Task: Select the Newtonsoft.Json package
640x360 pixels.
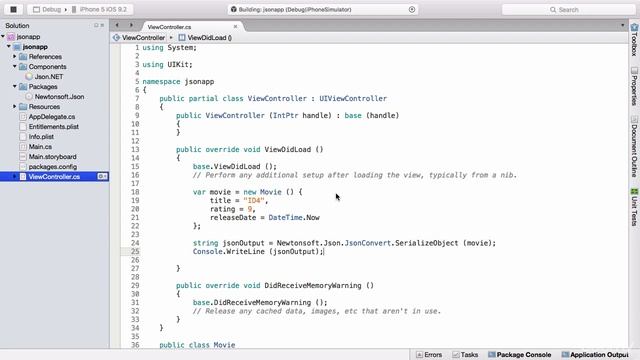Action: (x=59, y=97)
